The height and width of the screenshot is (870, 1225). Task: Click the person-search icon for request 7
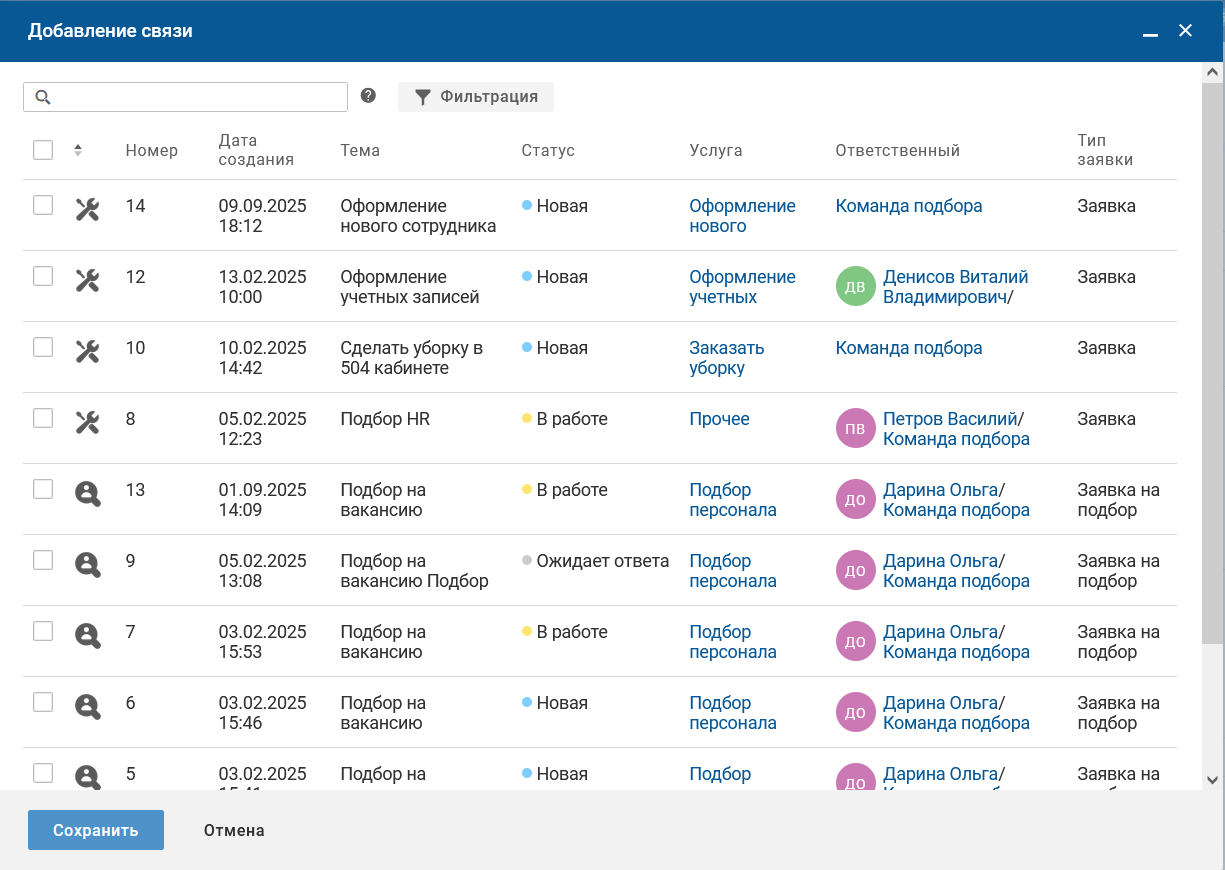(x=88, y=635)
